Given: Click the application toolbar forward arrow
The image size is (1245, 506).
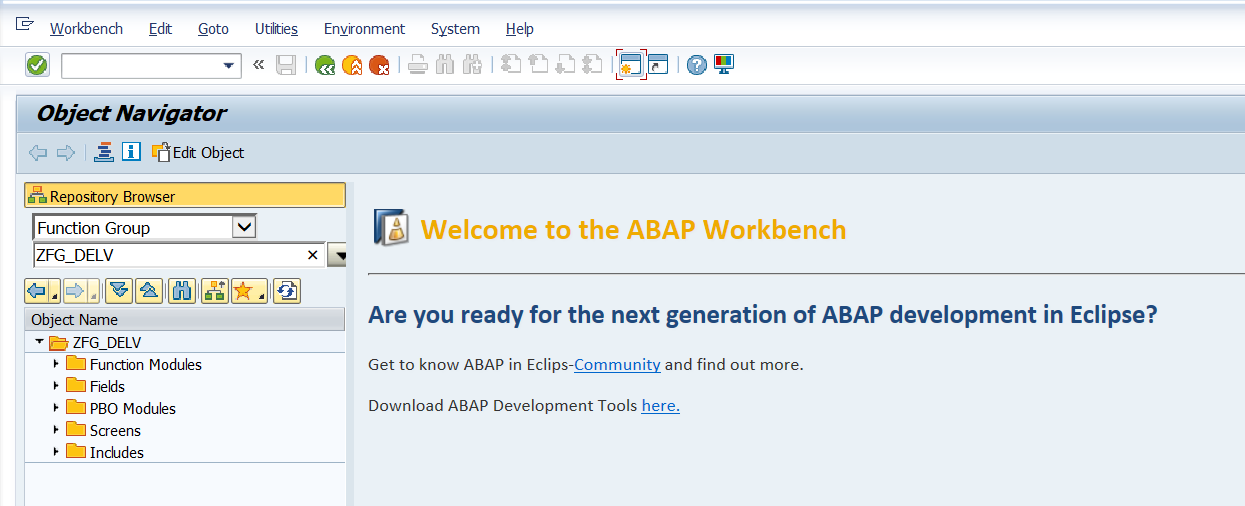Looking at the screenshot, I should click(x=66, y=153).
